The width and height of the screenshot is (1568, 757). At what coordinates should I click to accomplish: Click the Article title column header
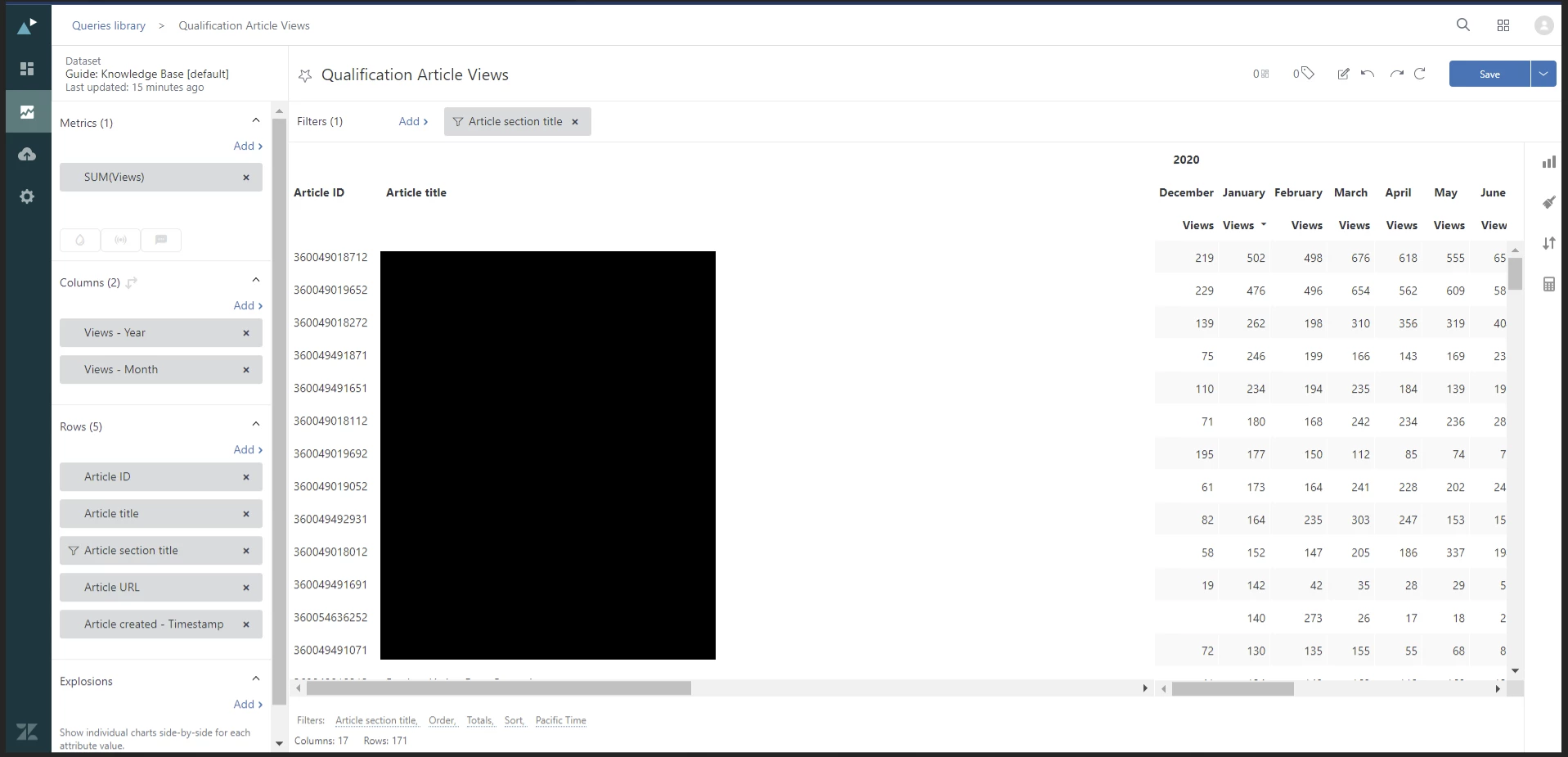click(416, 192)
